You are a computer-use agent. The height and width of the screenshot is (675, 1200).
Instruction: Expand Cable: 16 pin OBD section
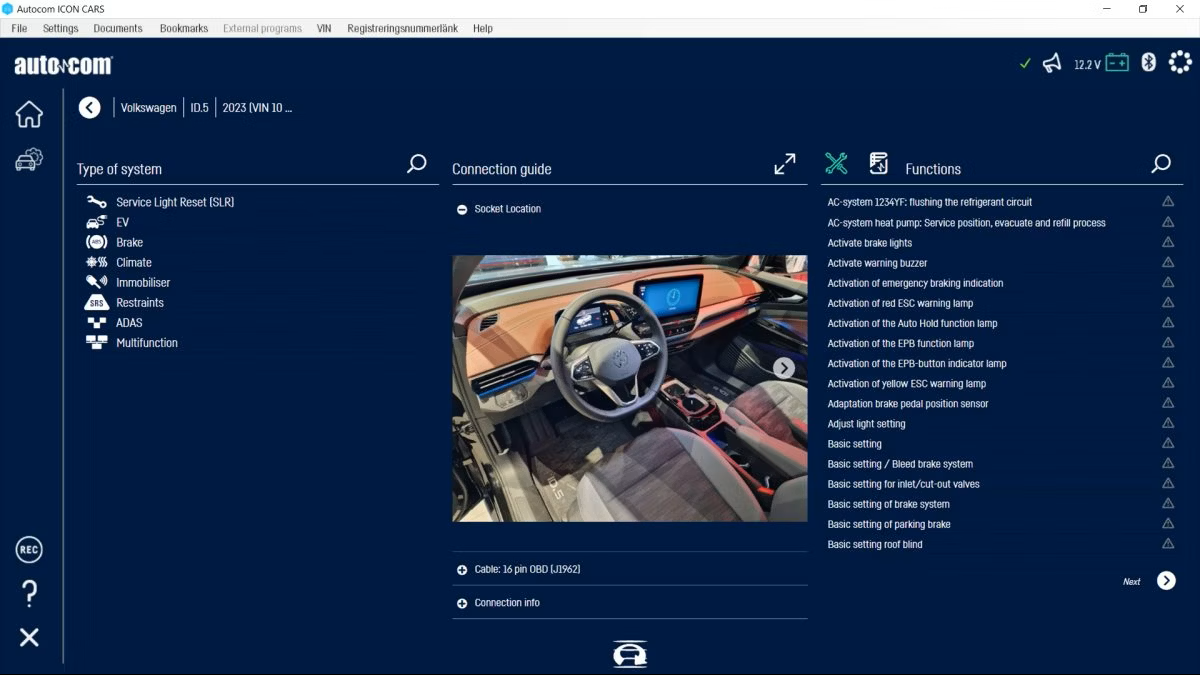pos(462,569)
